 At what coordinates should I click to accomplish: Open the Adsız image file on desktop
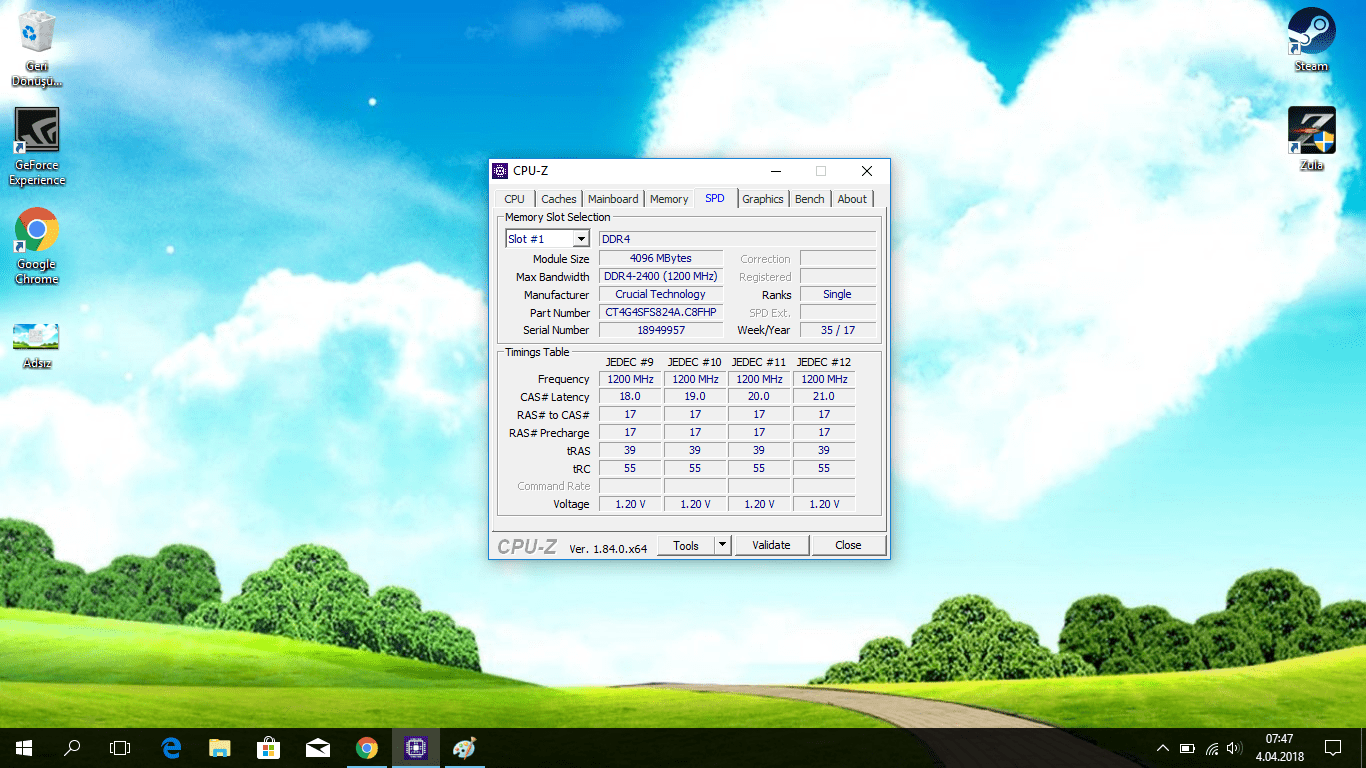(36, 337)
